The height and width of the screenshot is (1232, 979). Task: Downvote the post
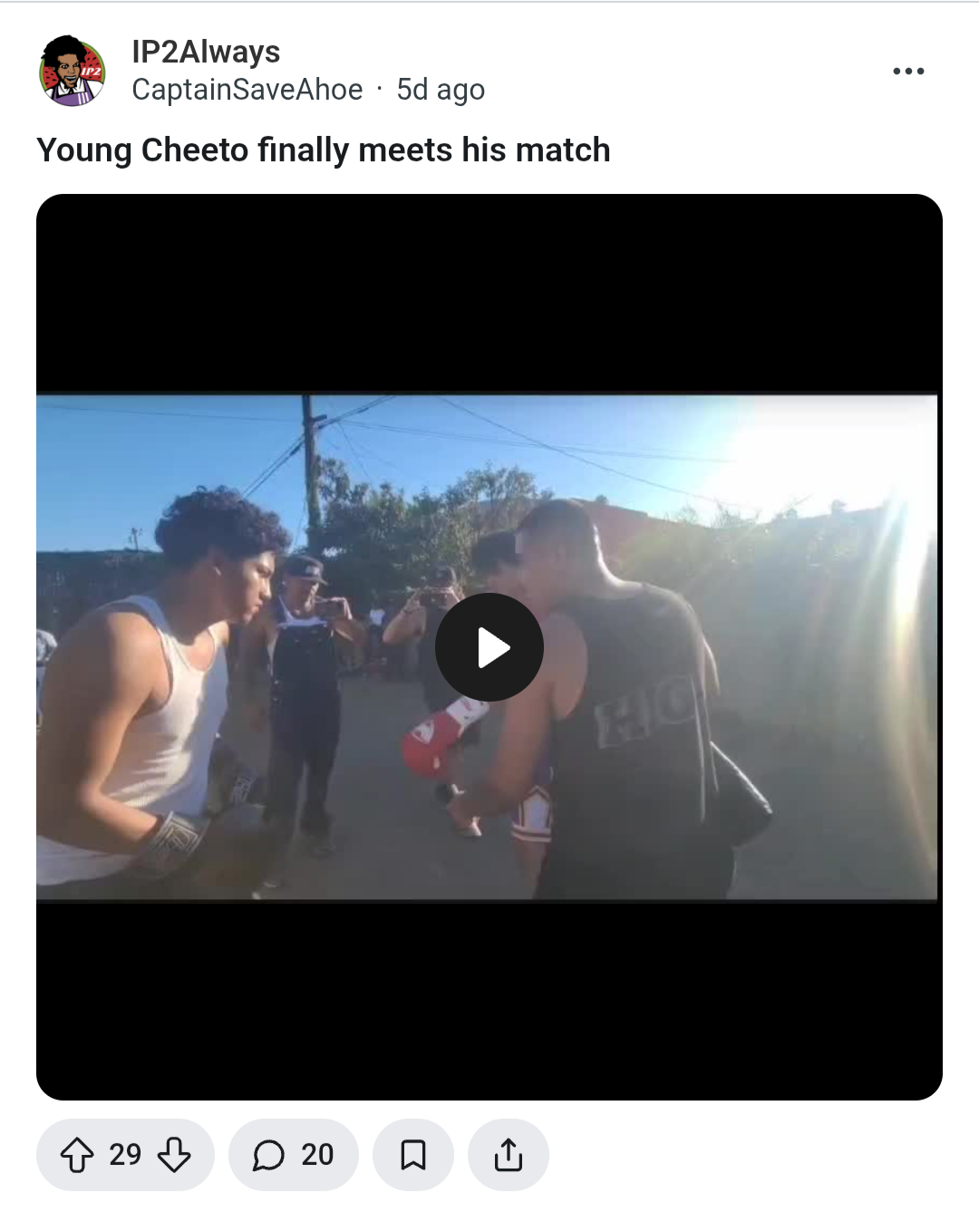174,1155
